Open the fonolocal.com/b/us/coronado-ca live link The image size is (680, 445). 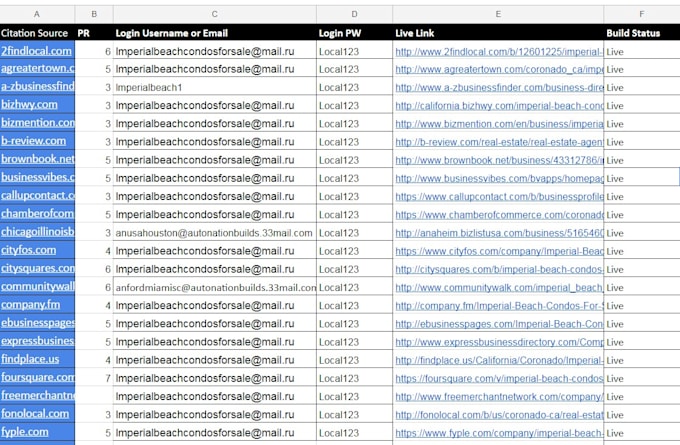499,416
